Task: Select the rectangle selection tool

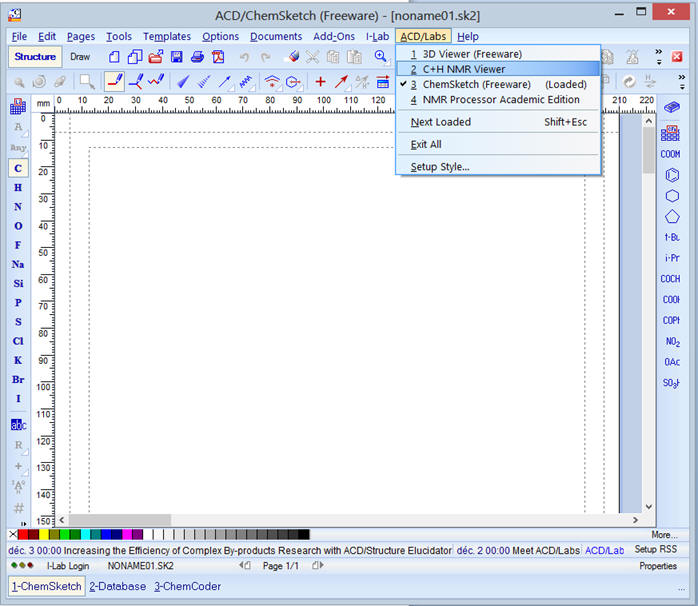Action: [x=86, y=81]
